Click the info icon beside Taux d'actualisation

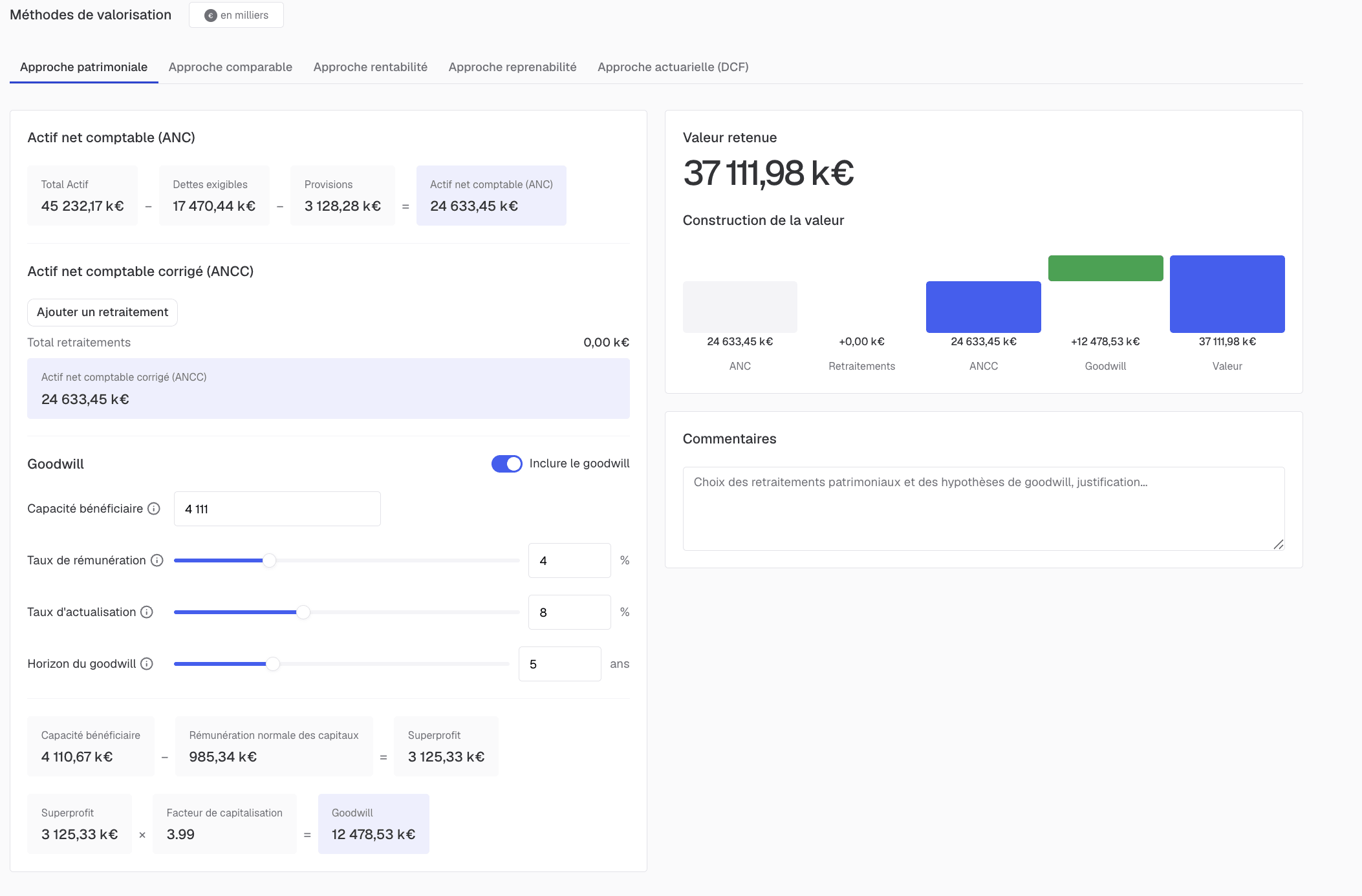[x=147, y=612]
